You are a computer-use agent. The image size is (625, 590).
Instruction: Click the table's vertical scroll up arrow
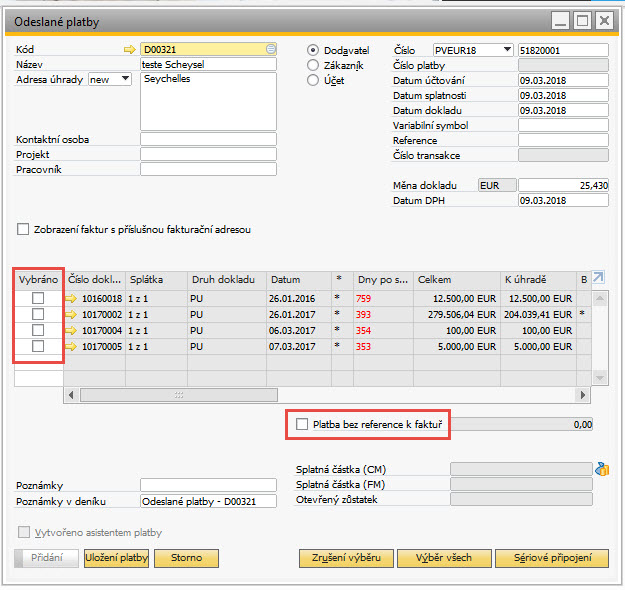point(600,299)
